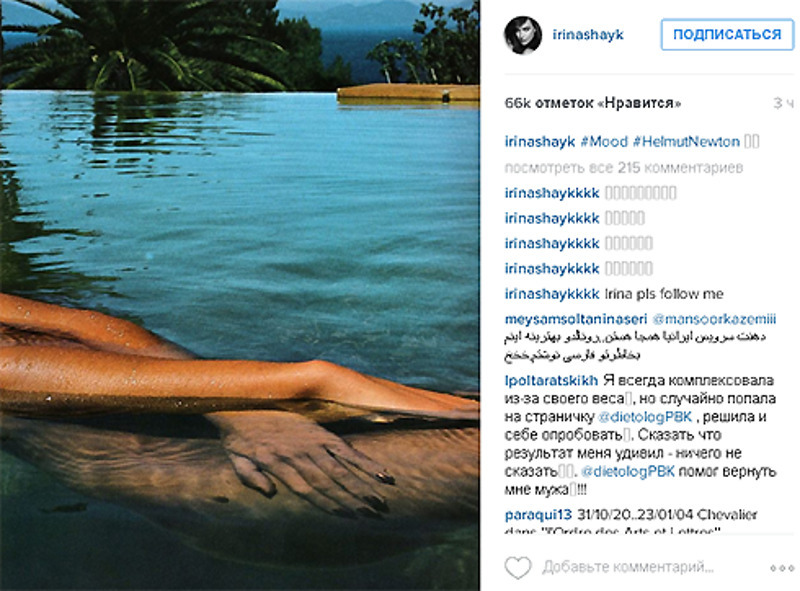Image resolution: width=800 pixels, height=591 pixels.
Task: Open the @mansoorkazemiii mention
Action: coord(714,319)
